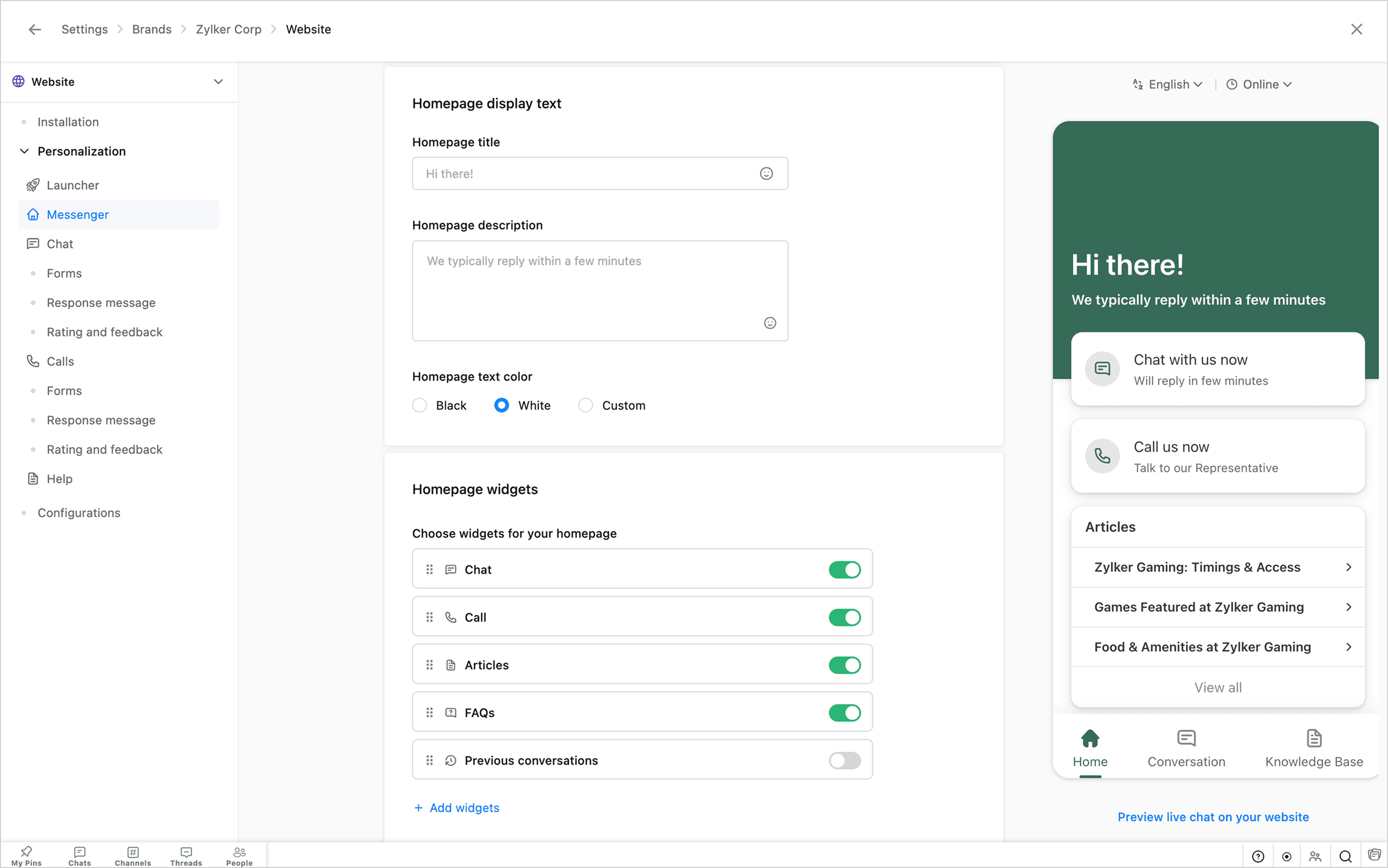Open Threads from the bottom bar
Image resolution: width=1388 pixels, height=868 pixels.
186,855
